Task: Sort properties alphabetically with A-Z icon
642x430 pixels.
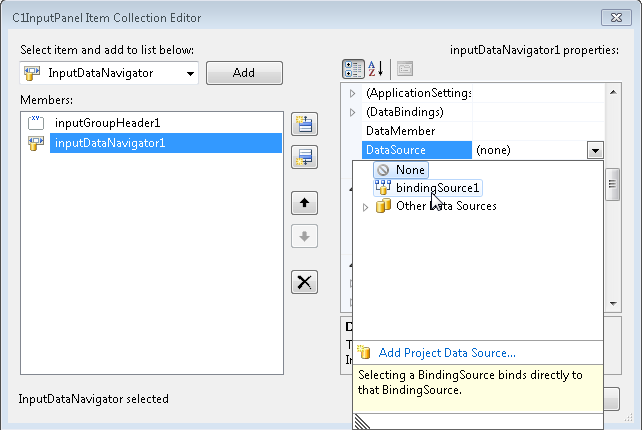Action: click(377, 69)
